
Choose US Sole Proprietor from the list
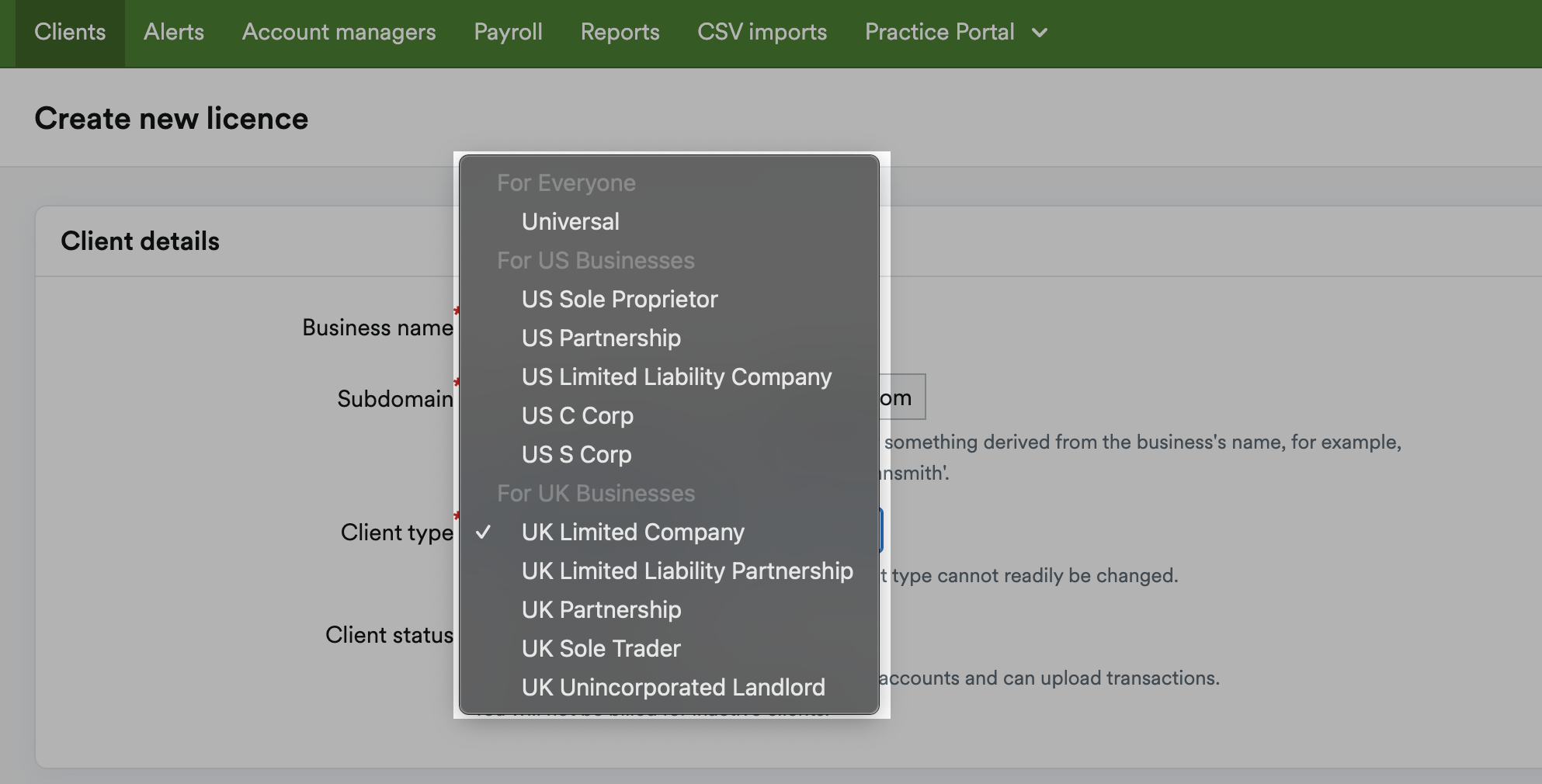[620, 299]
